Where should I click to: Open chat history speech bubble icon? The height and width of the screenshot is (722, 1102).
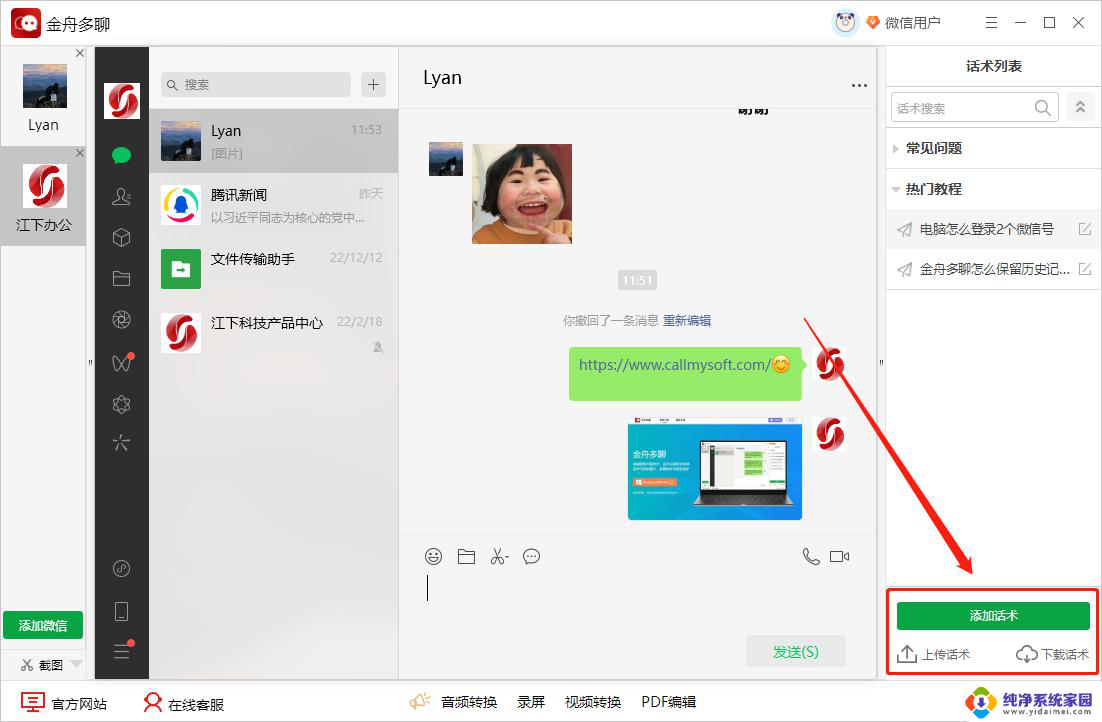point(532,557)
